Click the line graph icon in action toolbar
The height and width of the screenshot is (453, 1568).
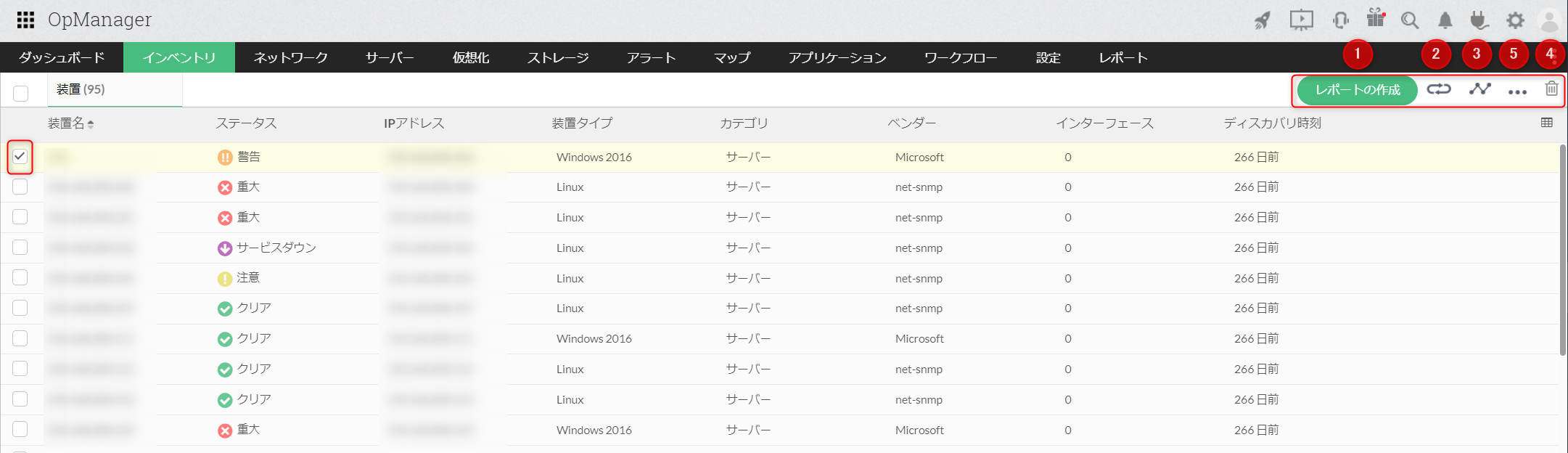coord(1479,89)
